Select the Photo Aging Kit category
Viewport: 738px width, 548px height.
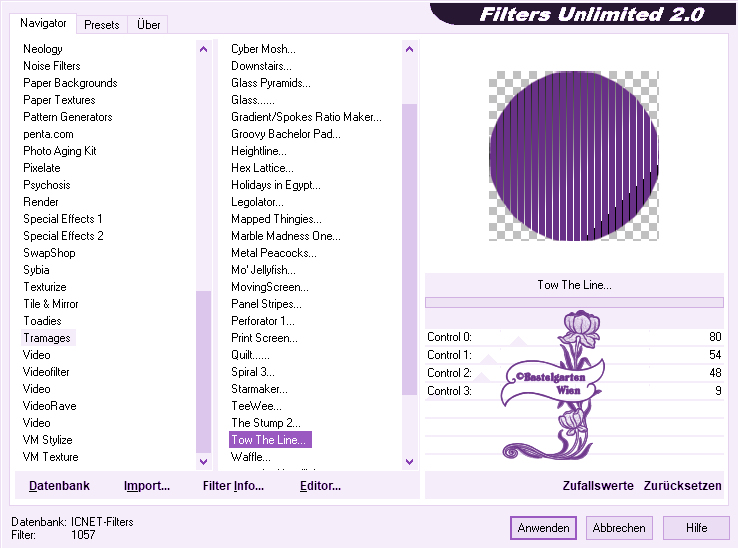click(x=60, y=151)
